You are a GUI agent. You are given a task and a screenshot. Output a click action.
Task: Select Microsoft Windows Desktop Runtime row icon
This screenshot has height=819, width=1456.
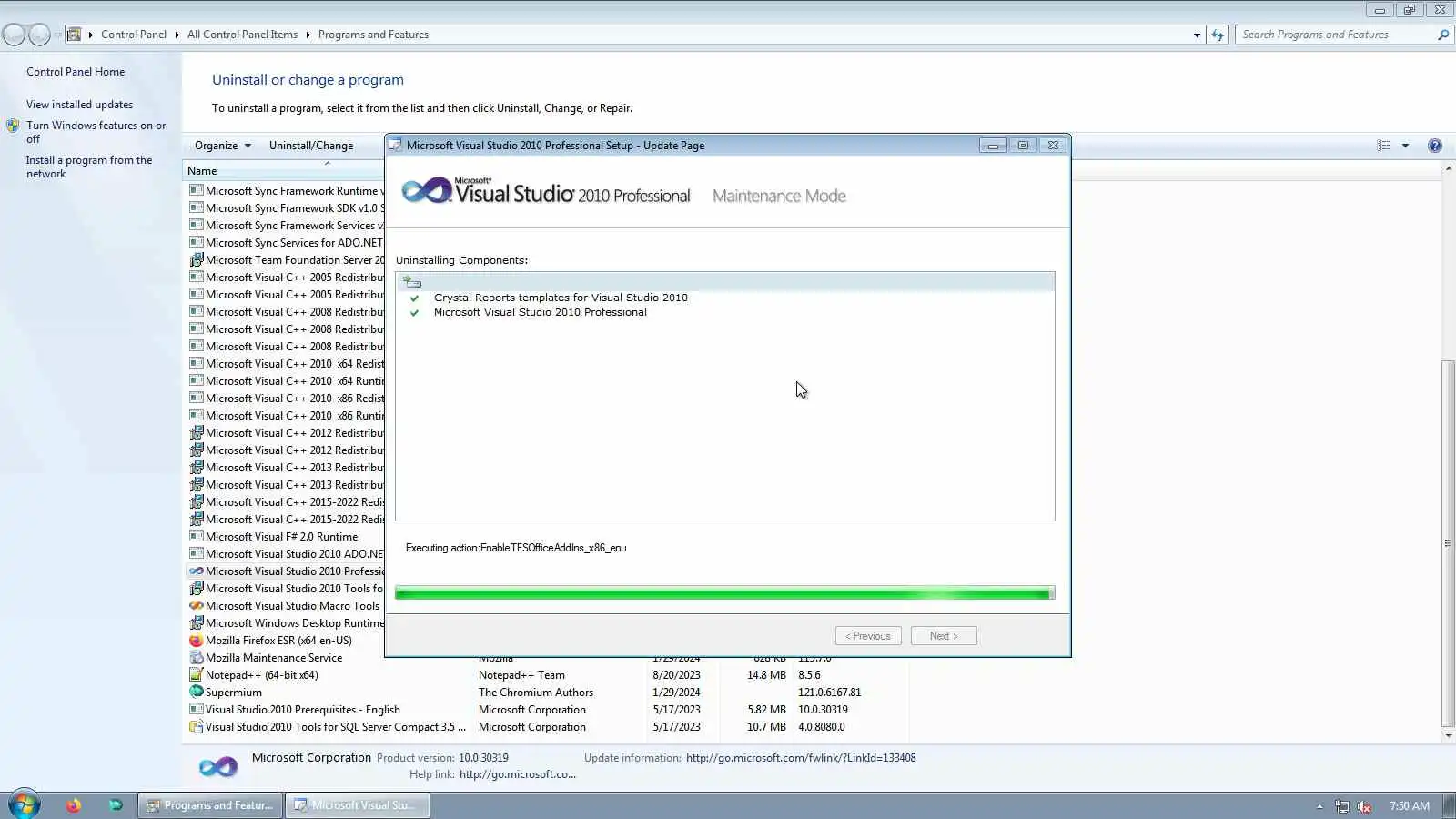coord(196,622)
